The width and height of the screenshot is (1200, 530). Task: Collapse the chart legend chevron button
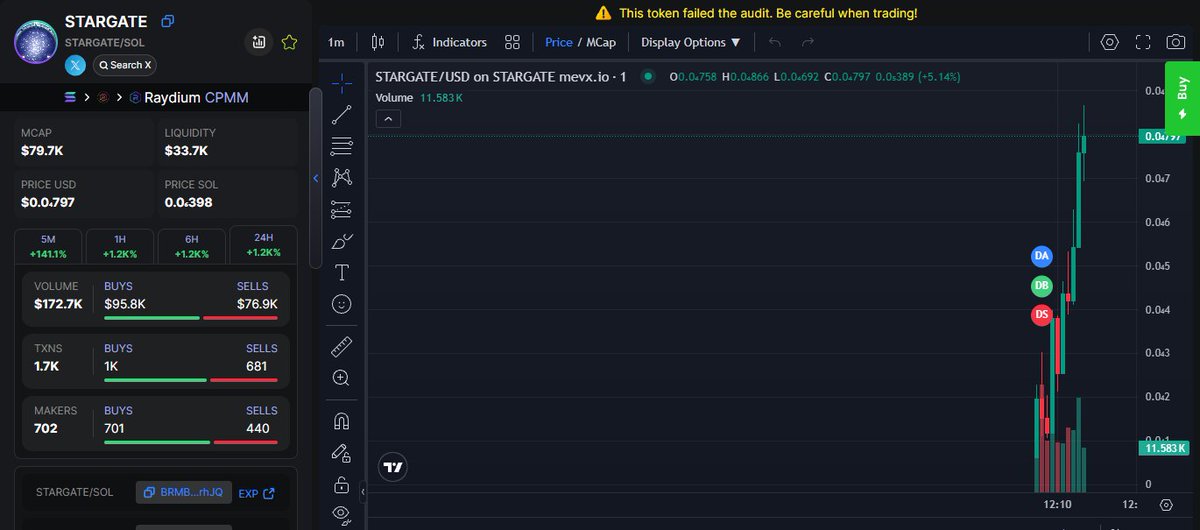click(x=389, y=119)
